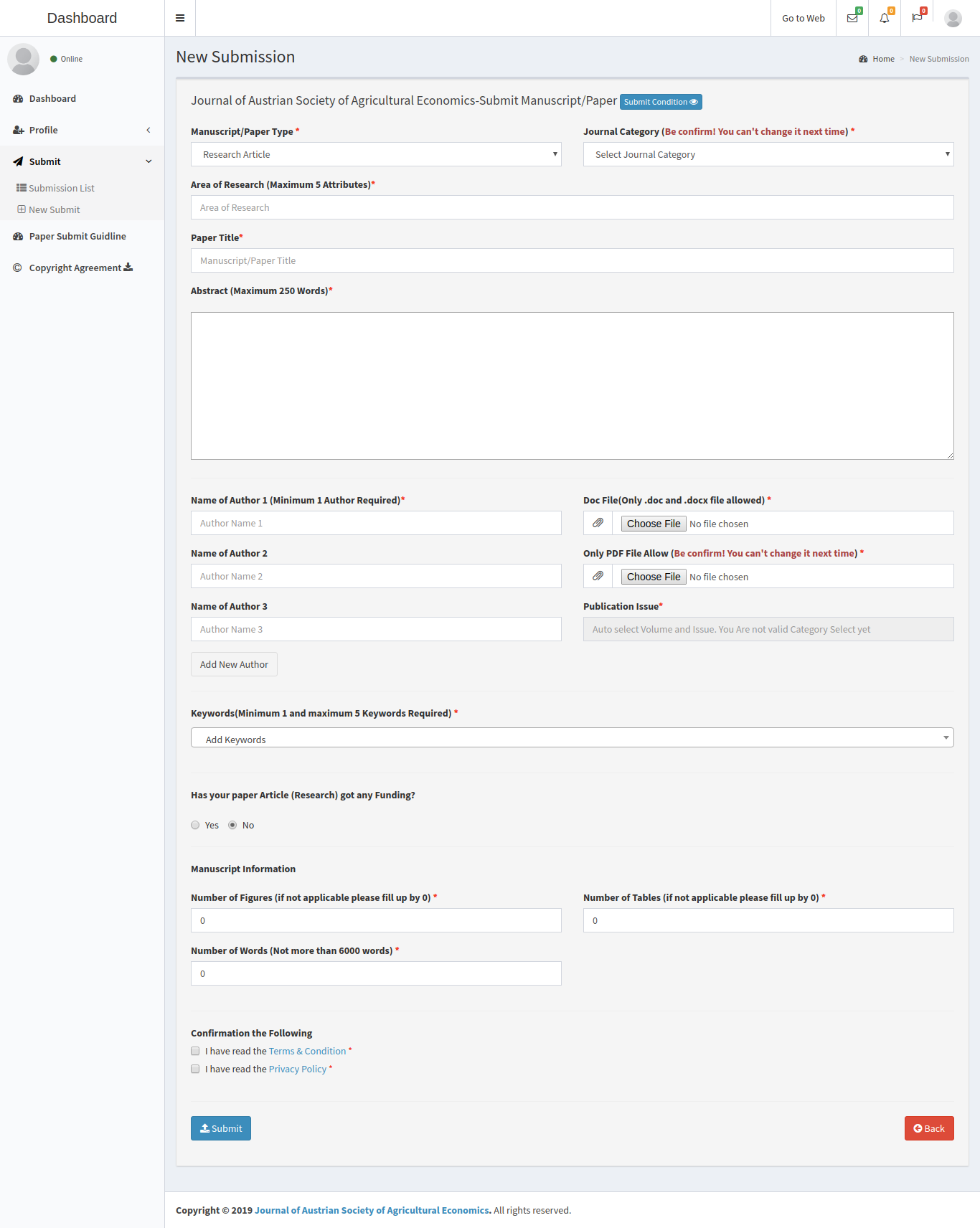Image resolution: width=980 pixels, height=1228 pixels.
Task: Open the Terms & Condition link
Action: [x=307, y=1051]
